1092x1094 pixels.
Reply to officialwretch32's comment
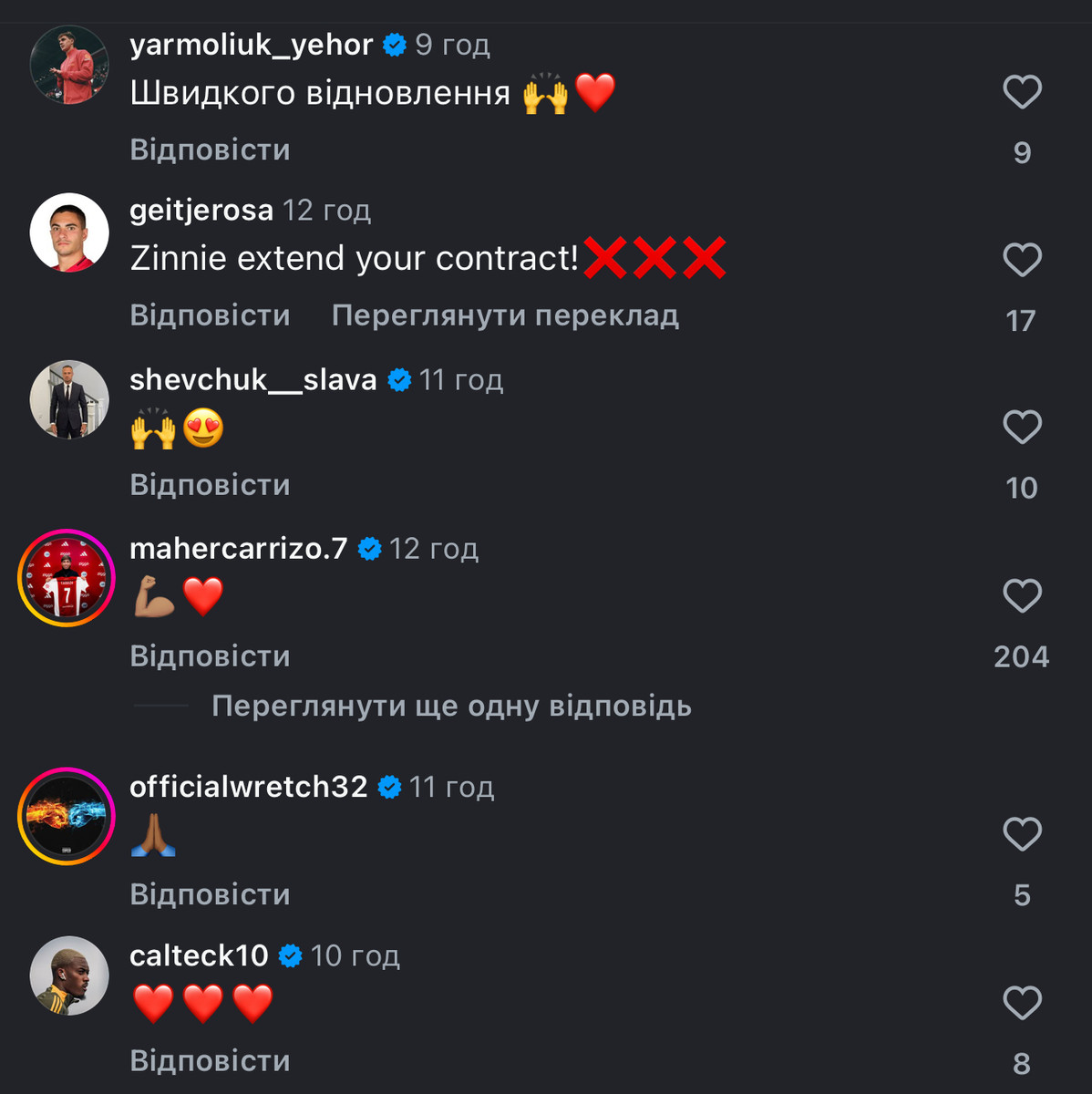(x=210, y=894)
